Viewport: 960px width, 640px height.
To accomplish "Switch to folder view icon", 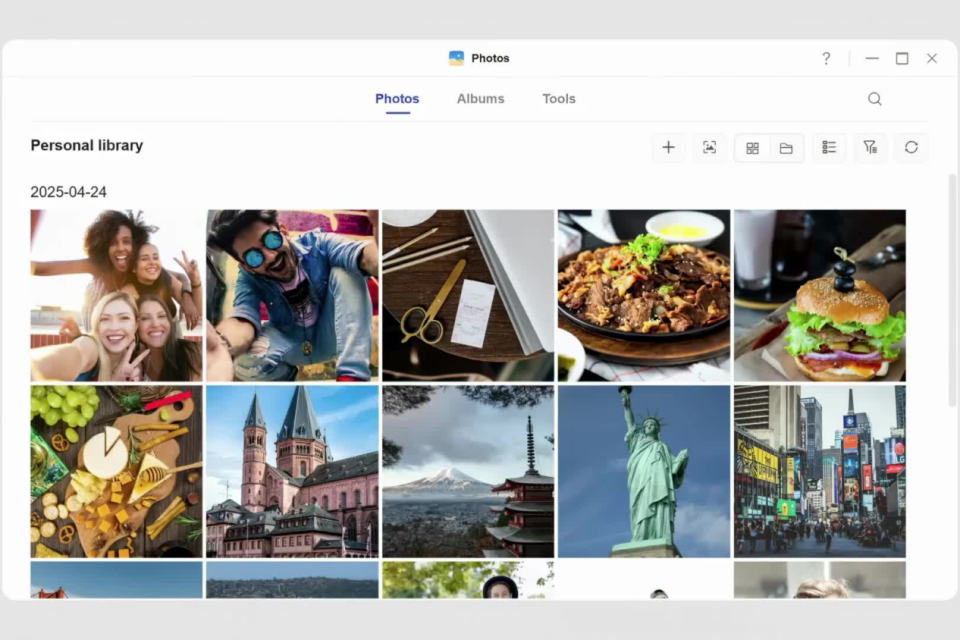I will (786, 148).
